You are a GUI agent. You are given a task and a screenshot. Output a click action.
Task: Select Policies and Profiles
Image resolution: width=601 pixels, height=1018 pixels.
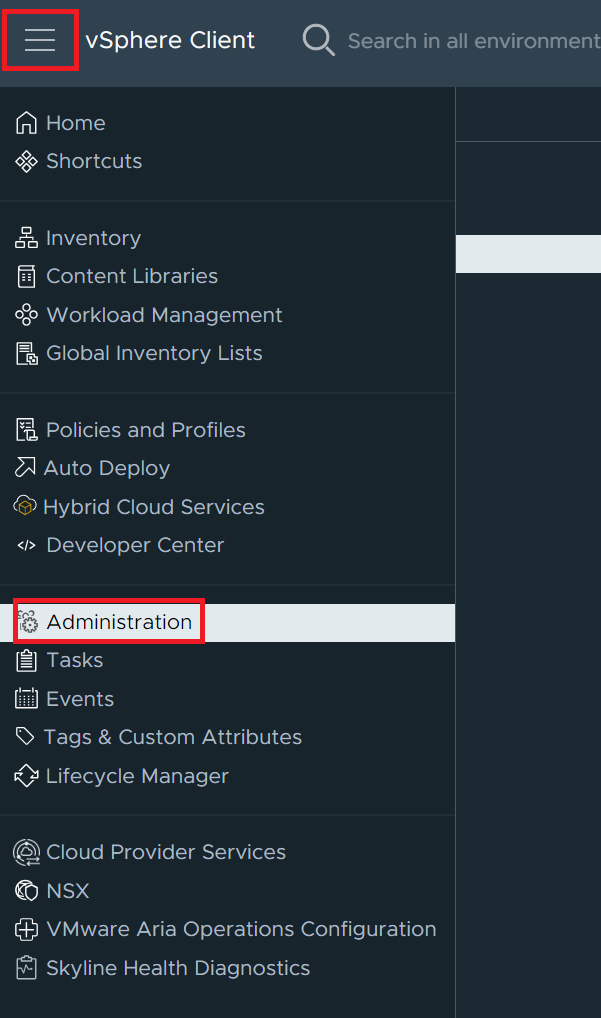pos(146,429)
